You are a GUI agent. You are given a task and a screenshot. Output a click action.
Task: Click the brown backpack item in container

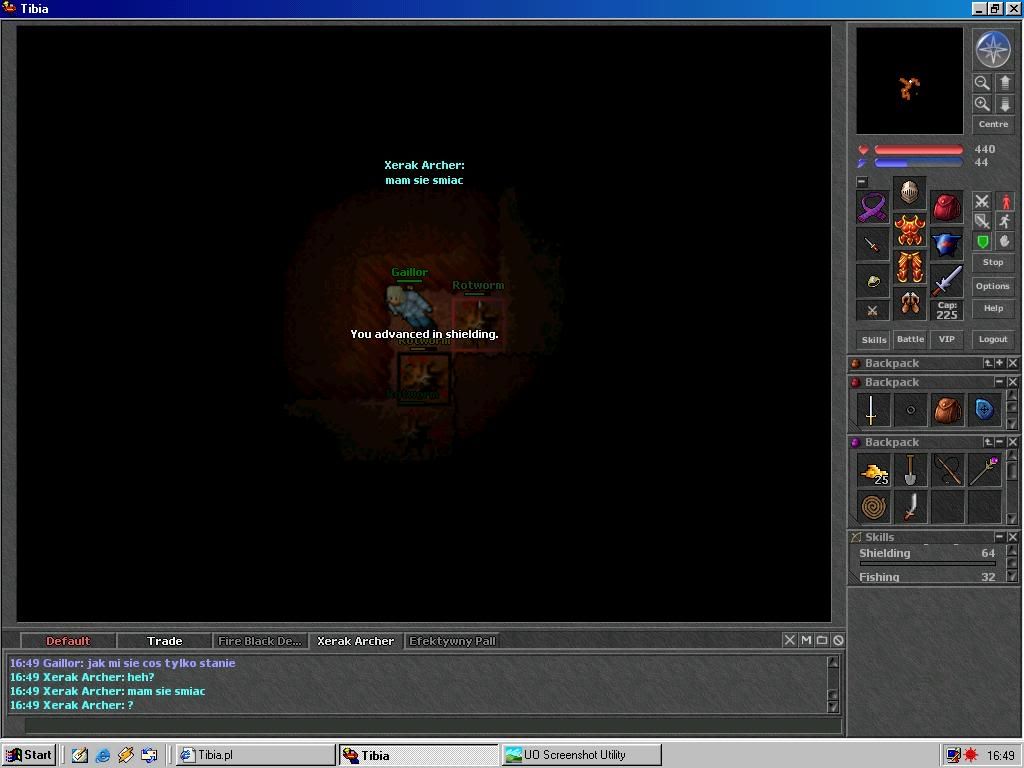pyautogui.click(x=947, y=410)
